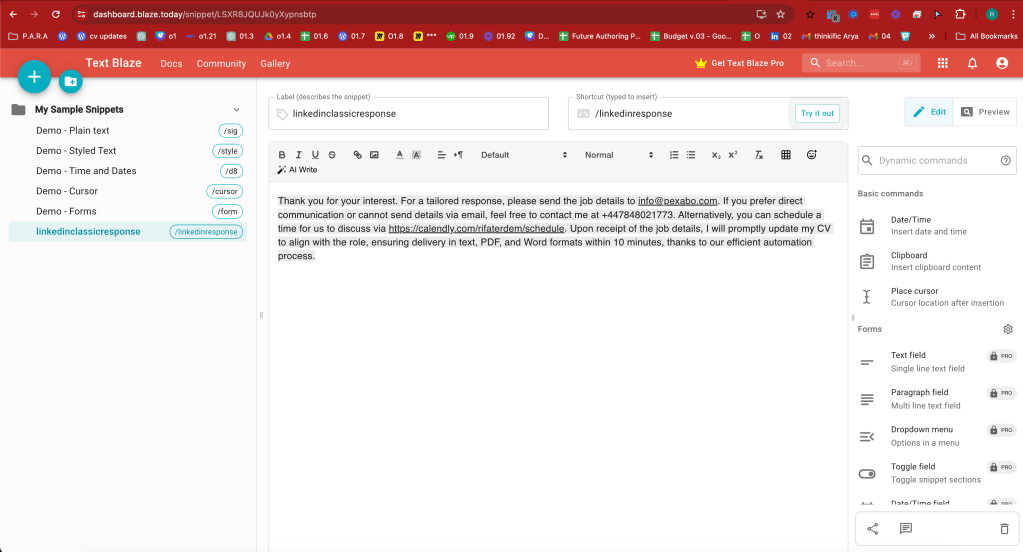1023x552 pixels.
Task: Open the text color picker
Action: tap(399, 155)
